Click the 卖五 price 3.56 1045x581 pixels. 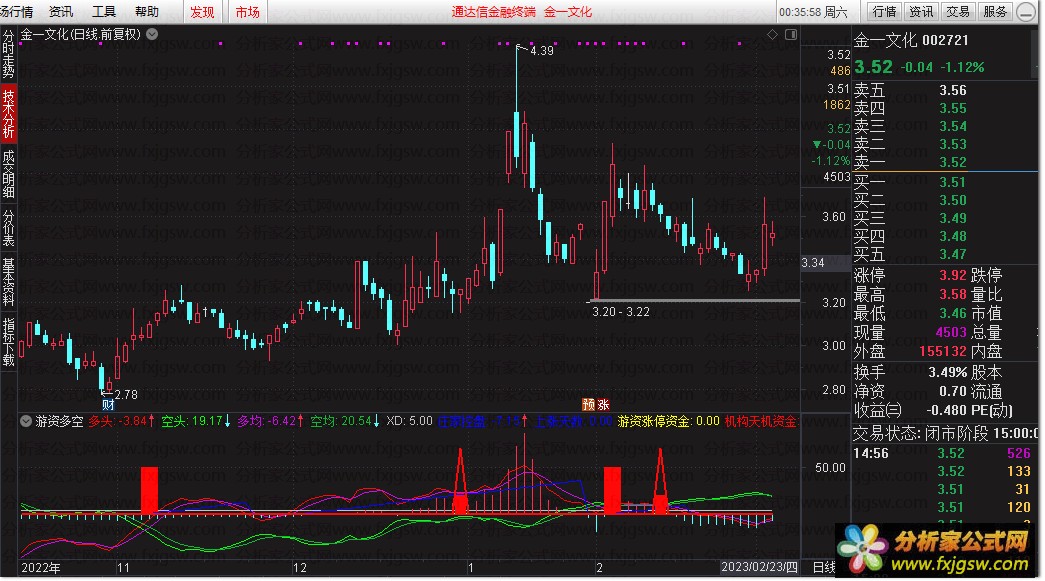(x=953, y=90)
